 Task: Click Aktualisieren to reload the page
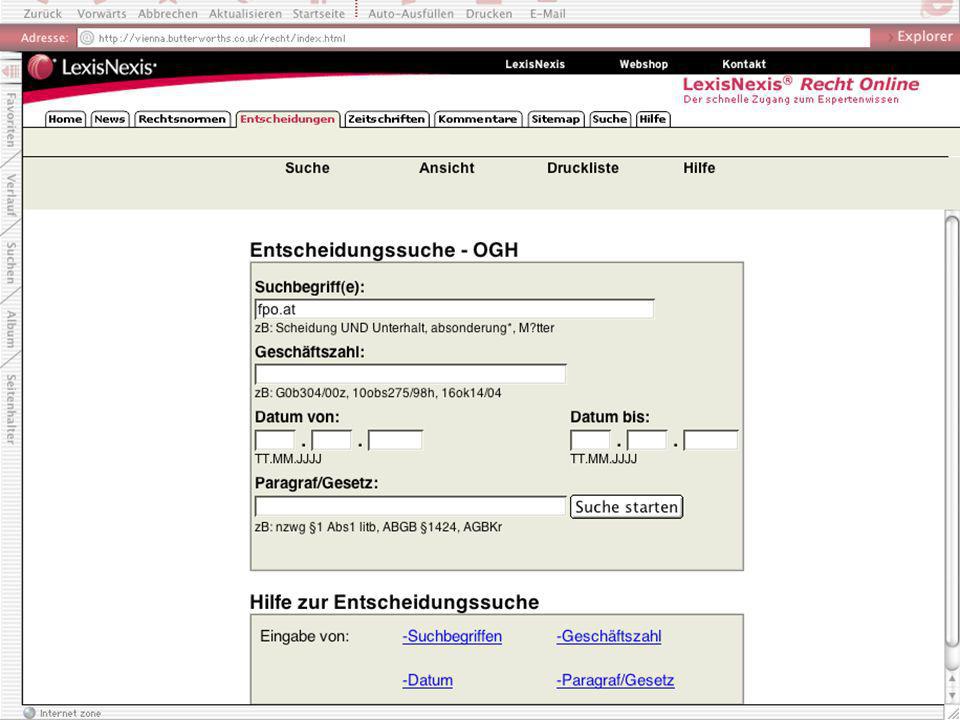[x=245, y=13]
